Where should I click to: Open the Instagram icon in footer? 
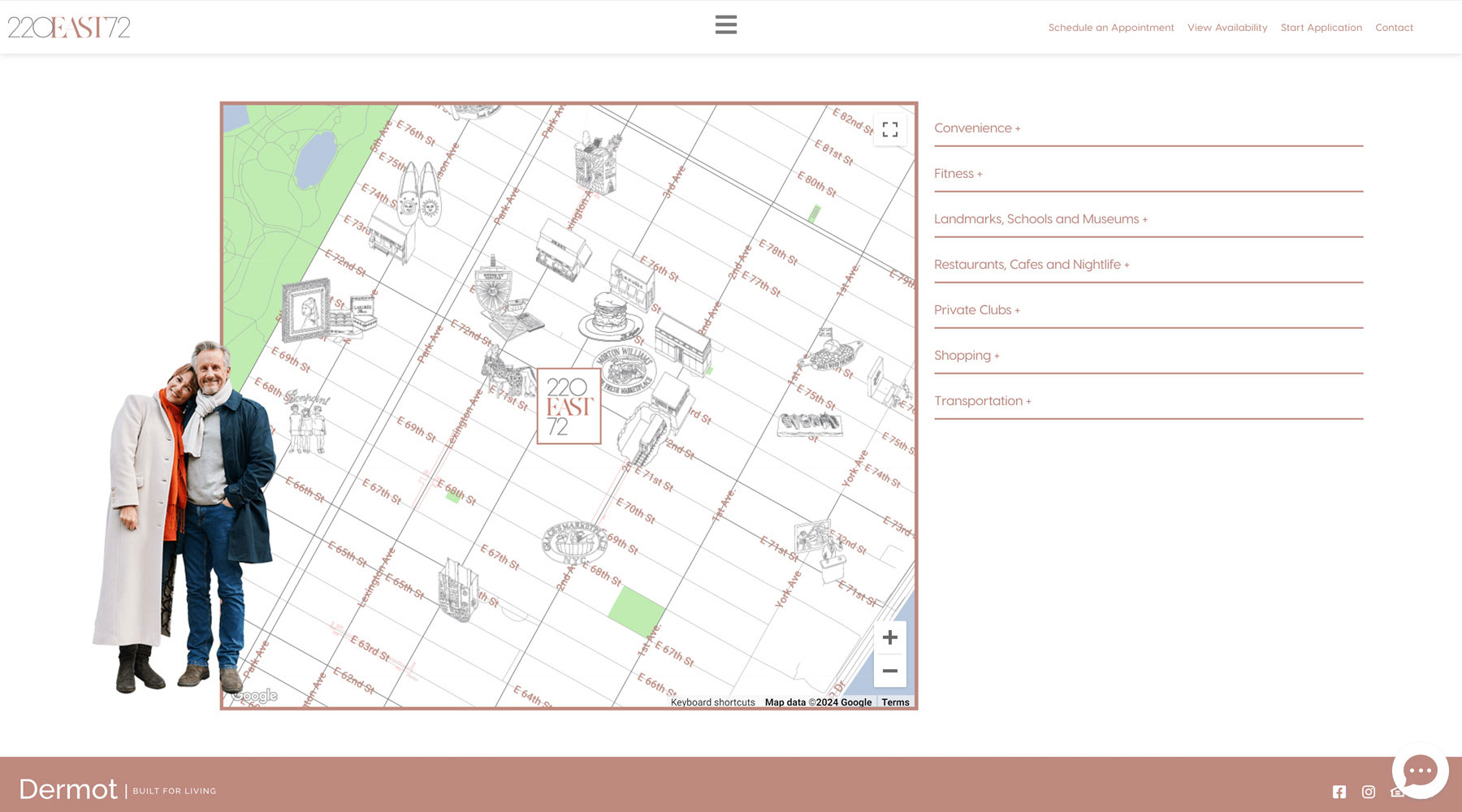coord(1369,792)
